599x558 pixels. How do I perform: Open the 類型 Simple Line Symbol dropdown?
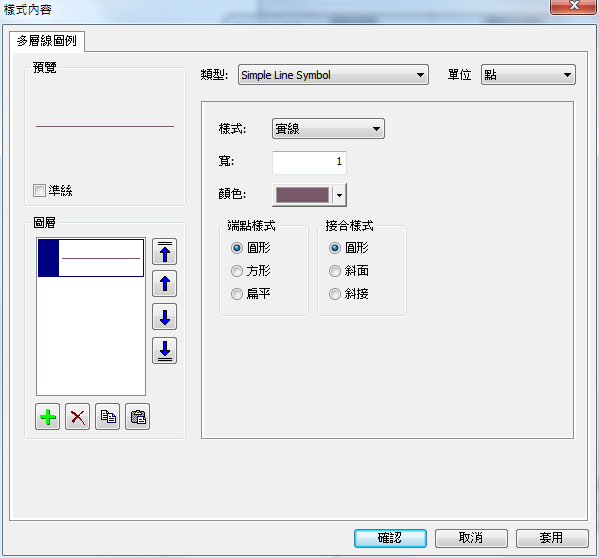[333, 75]
